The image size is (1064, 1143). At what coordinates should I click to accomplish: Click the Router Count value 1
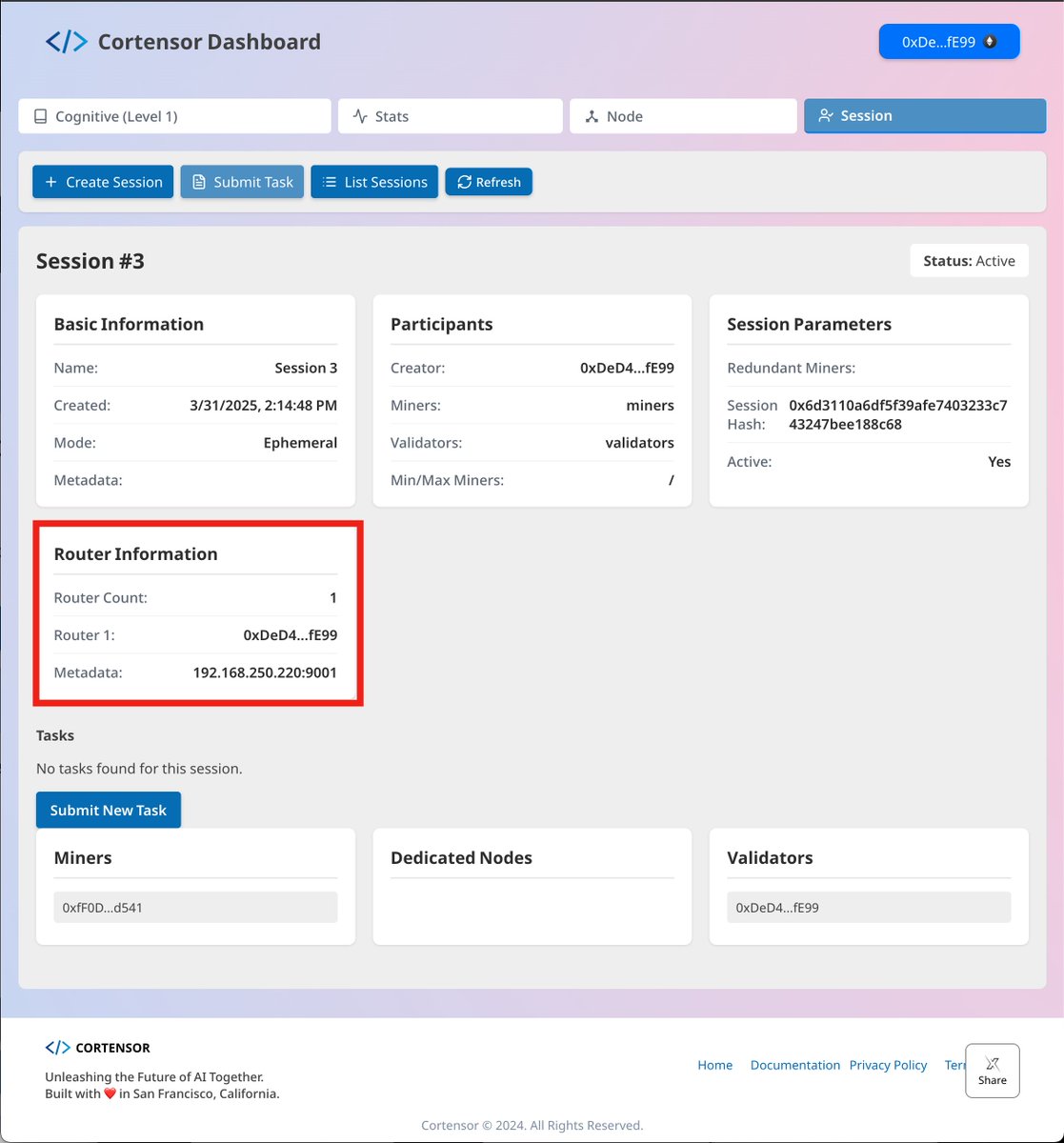tap(333, 598)
